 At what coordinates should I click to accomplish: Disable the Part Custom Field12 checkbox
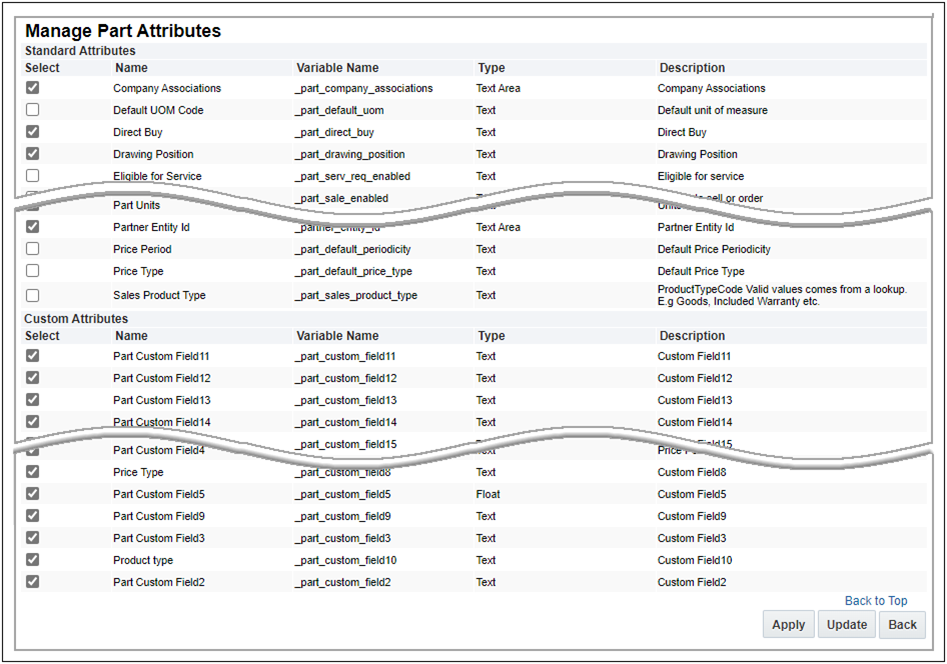point(31,378)
